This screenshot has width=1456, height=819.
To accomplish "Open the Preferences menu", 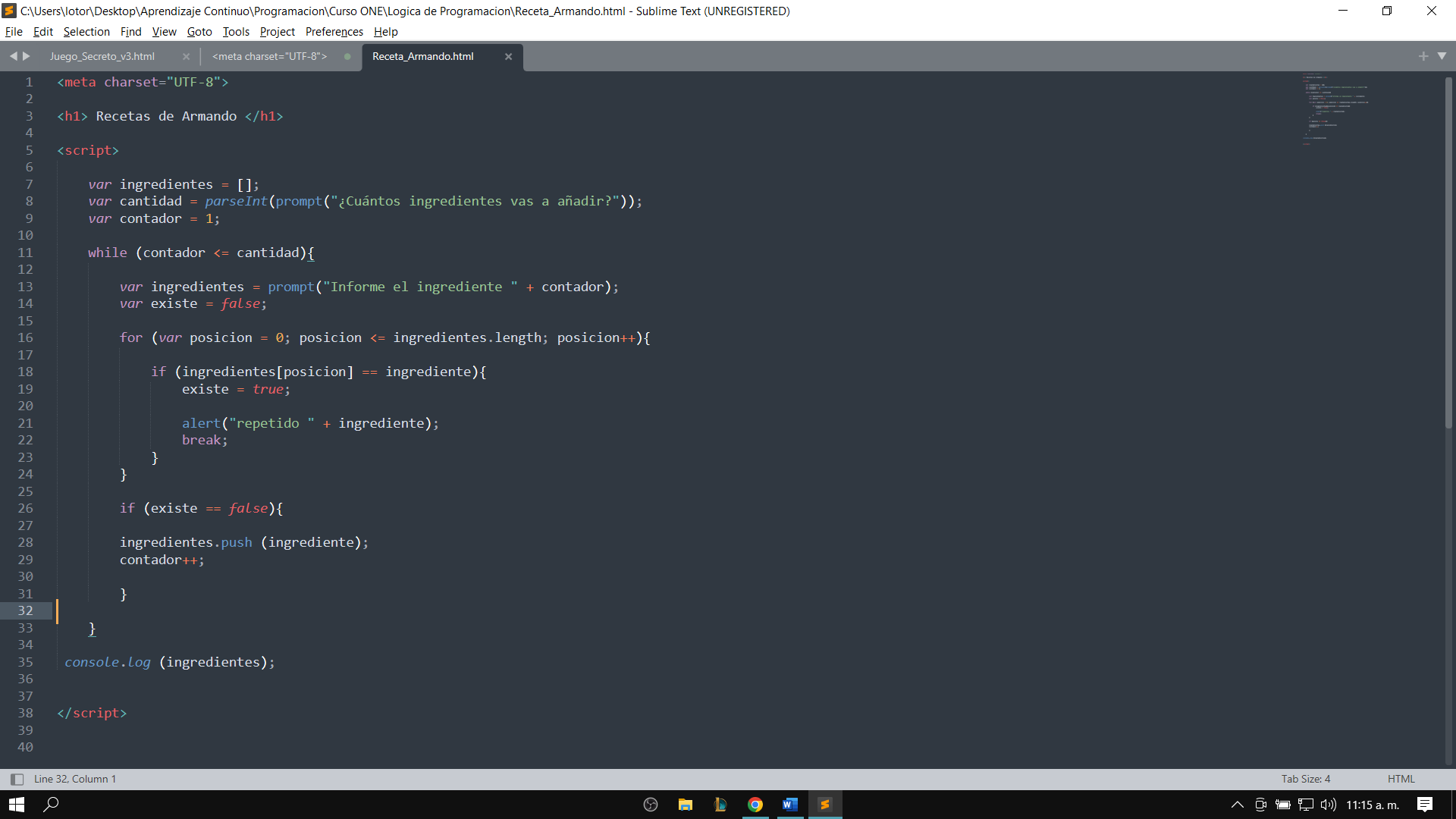I will click(x=334, y=32).
